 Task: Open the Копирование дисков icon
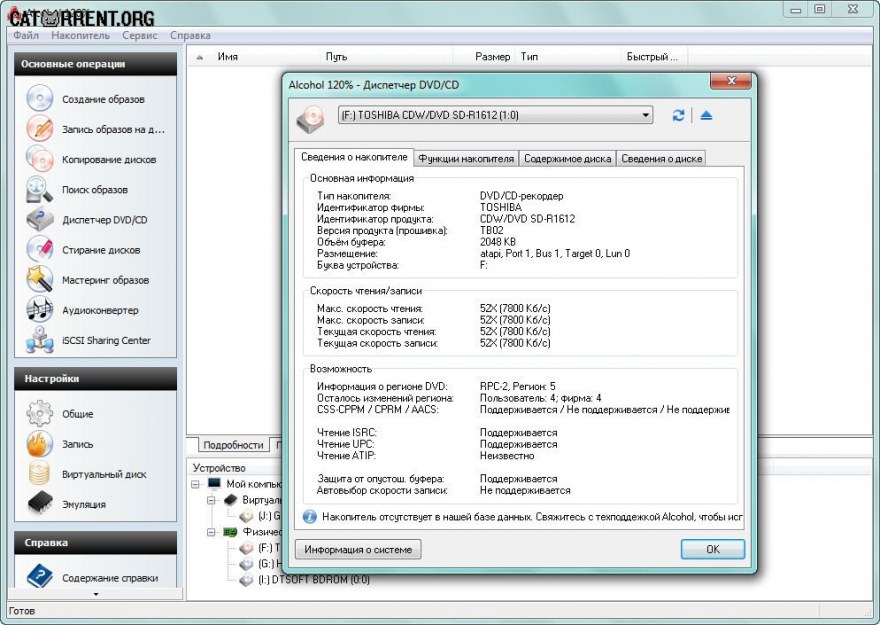(39, 159)
